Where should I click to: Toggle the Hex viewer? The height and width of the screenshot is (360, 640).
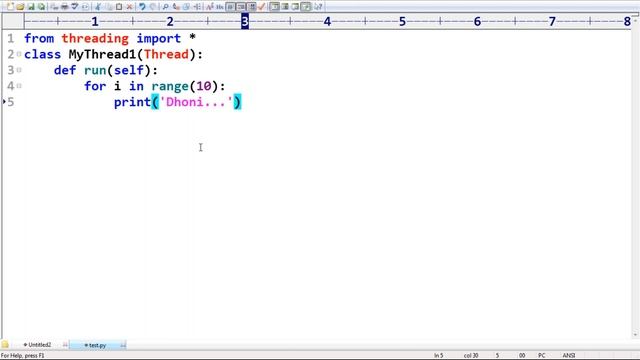point(219,7)
